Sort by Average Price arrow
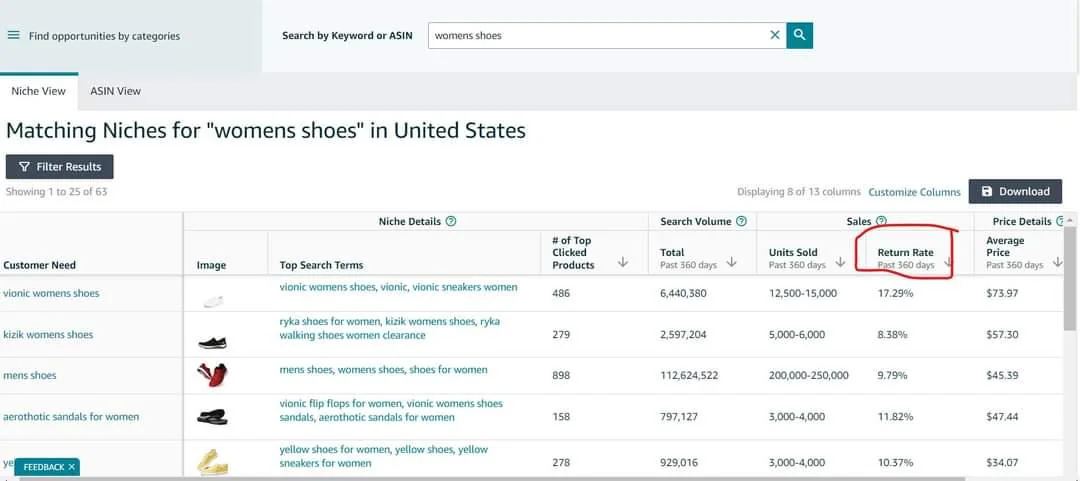The height and width of the screenshot is (481, 1080). tap(1057, 262)
